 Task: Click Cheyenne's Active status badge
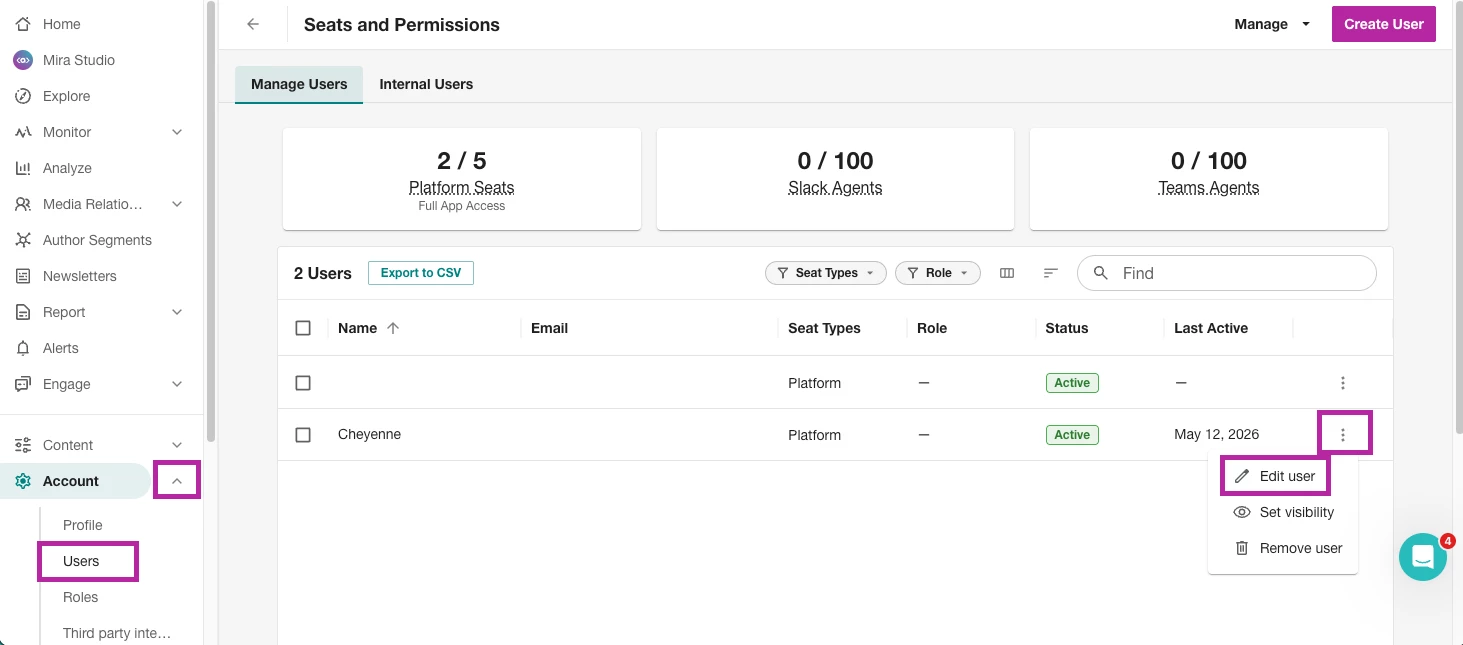(1072, 435)
